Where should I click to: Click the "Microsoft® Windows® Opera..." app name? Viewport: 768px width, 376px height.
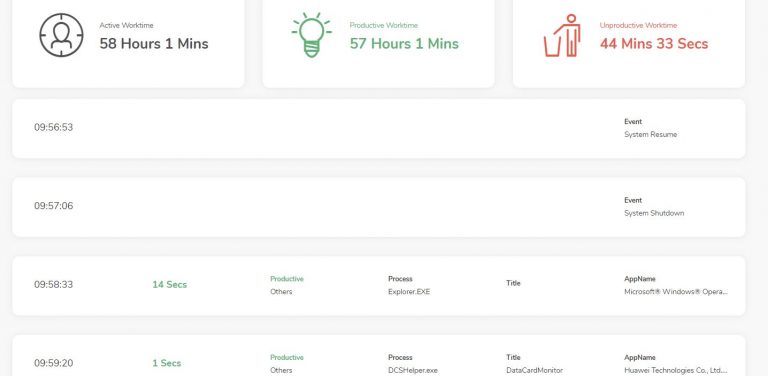click(x=676, y=292)
